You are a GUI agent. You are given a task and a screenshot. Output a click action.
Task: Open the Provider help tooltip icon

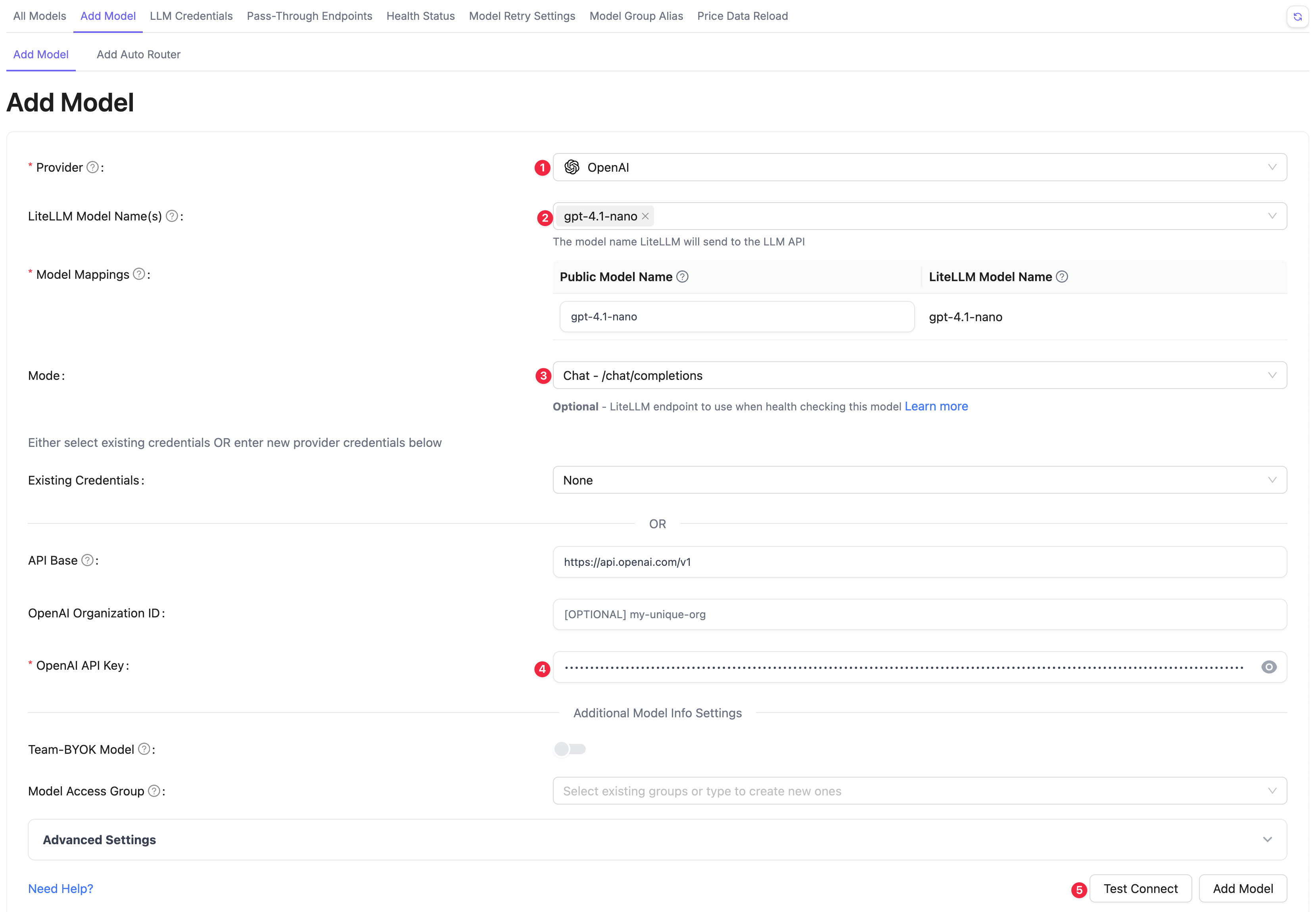click(92, 167)
